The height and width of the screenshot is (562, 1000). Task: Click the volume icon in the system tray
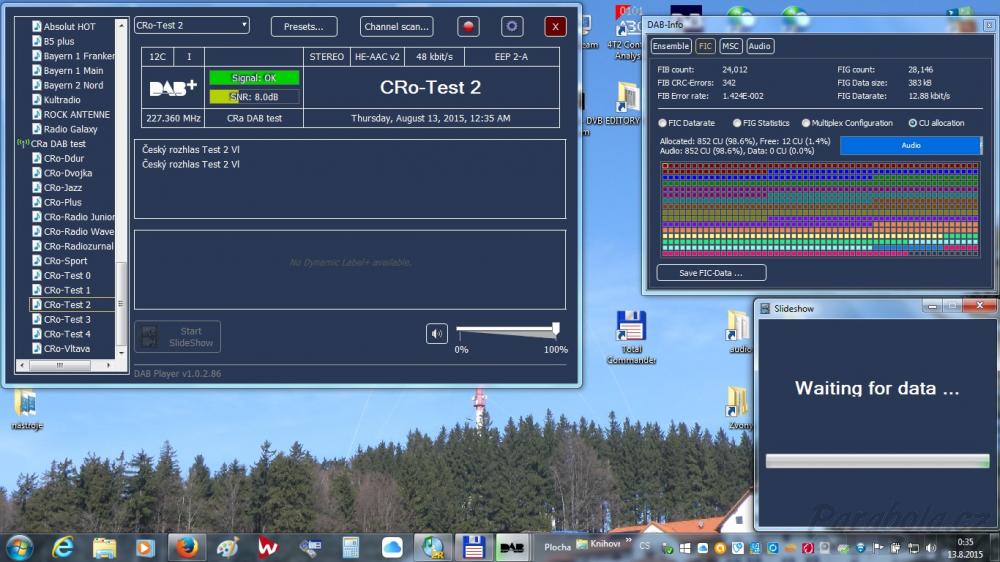tap(930, 548)
